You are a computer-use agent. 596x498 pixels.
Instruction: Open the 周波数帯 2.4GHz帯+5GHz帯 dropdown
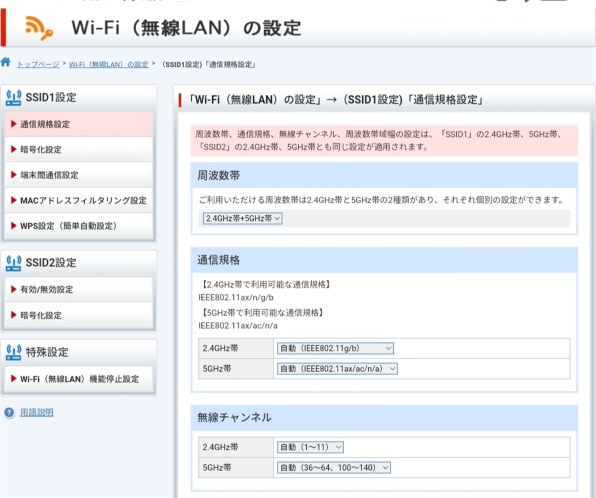[243, 218]
